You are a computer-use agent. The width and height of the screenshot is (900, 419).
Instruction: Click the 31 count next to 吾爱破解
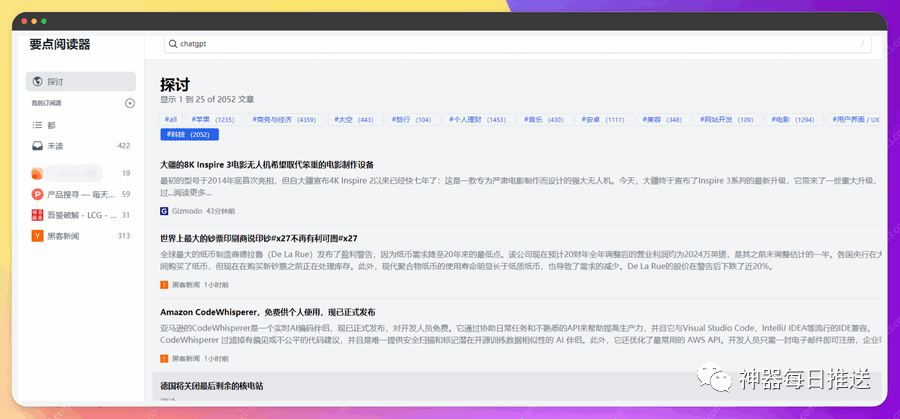point(126,215)
